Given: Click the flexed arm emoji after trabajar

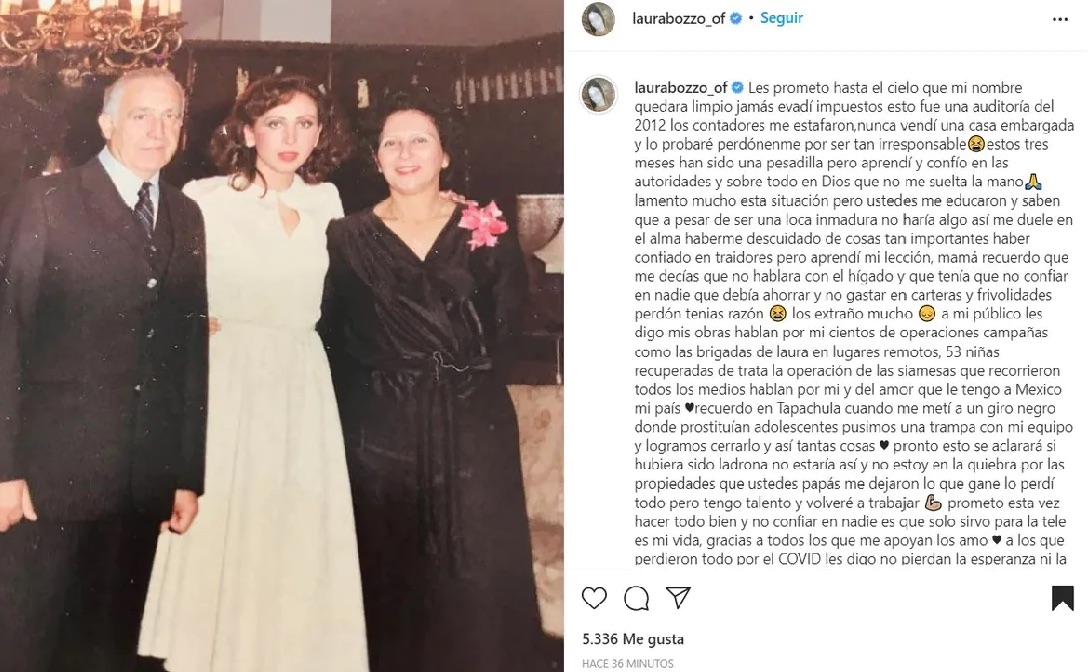Looking at the screenshot, I should 932,502.
